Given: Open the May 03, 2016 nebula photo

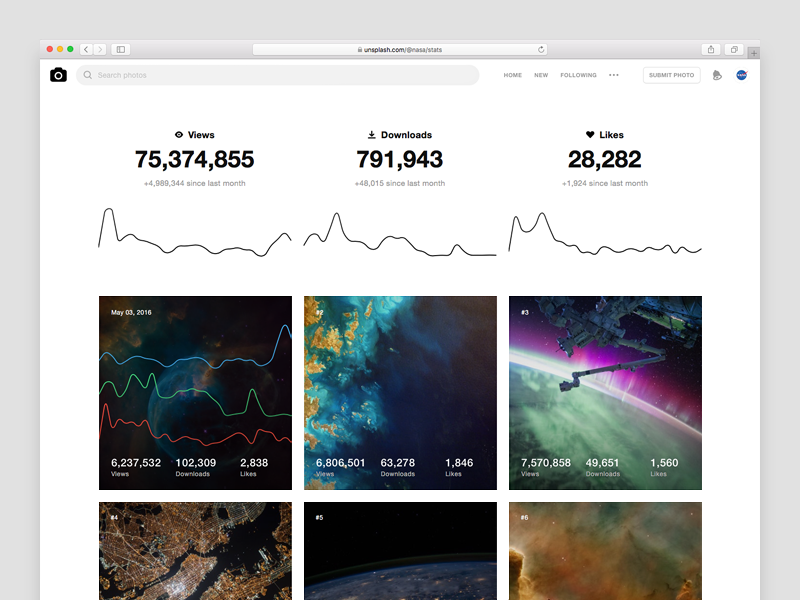Looking at the screenshot, I should pyautogui.click(x=195, y=392).
